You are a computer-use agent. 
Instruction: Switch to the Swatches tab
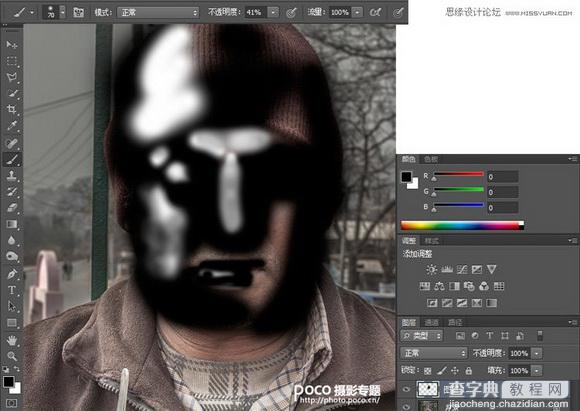tap(431, 159)
